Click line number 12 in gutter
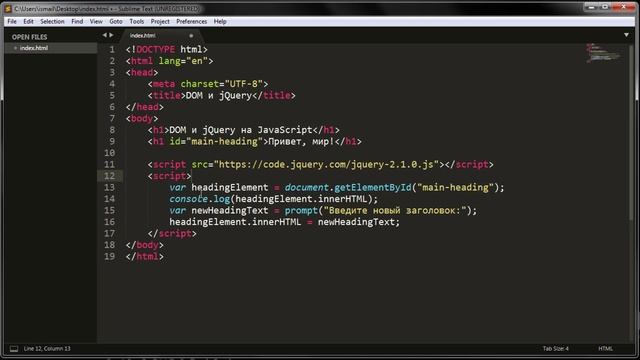640x360 pixels. click(109, 176)
